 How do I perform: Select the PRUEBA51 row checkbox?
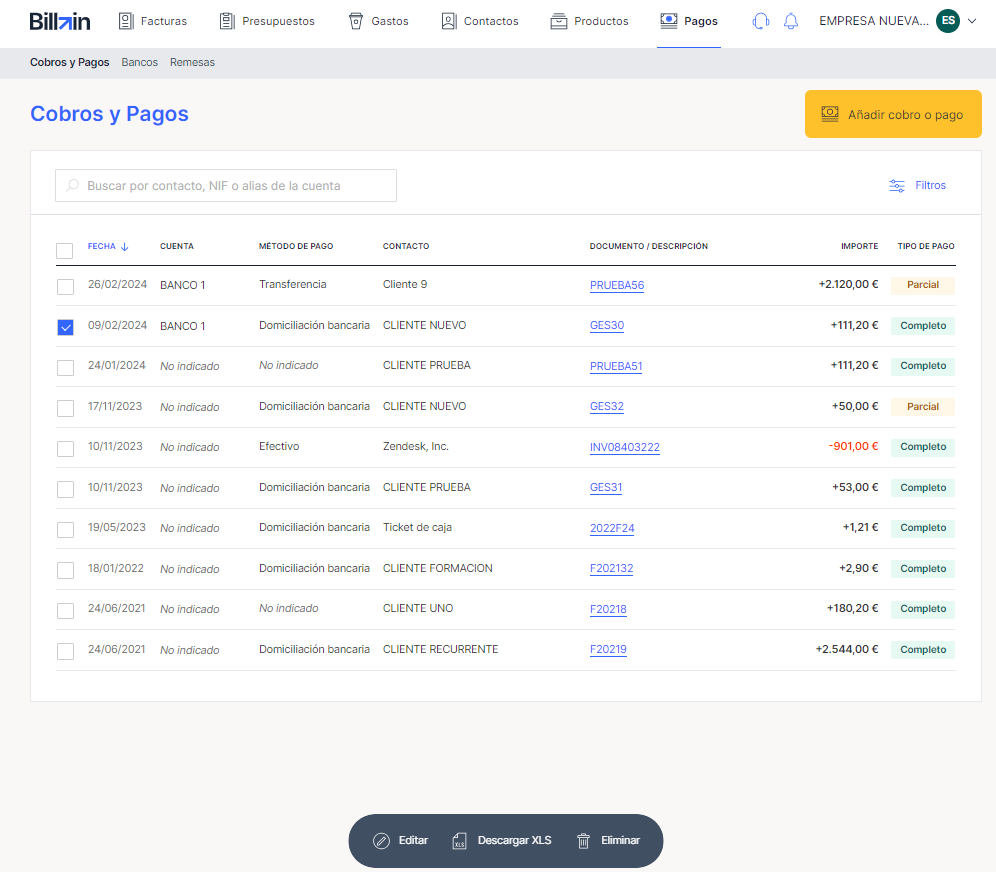[x=65, y=368]
